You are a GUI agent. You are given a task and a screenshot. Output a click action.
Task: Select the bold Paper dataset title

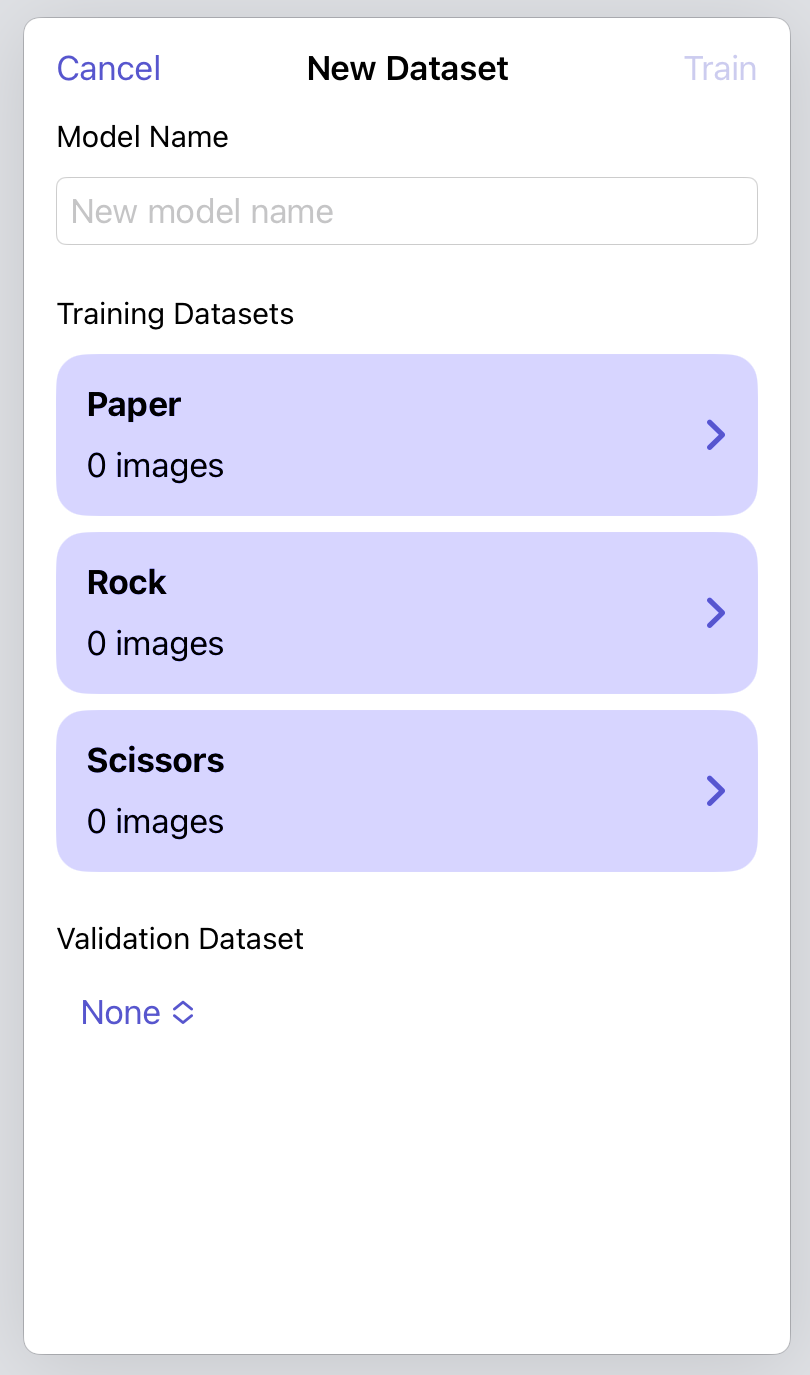point(134,405)
